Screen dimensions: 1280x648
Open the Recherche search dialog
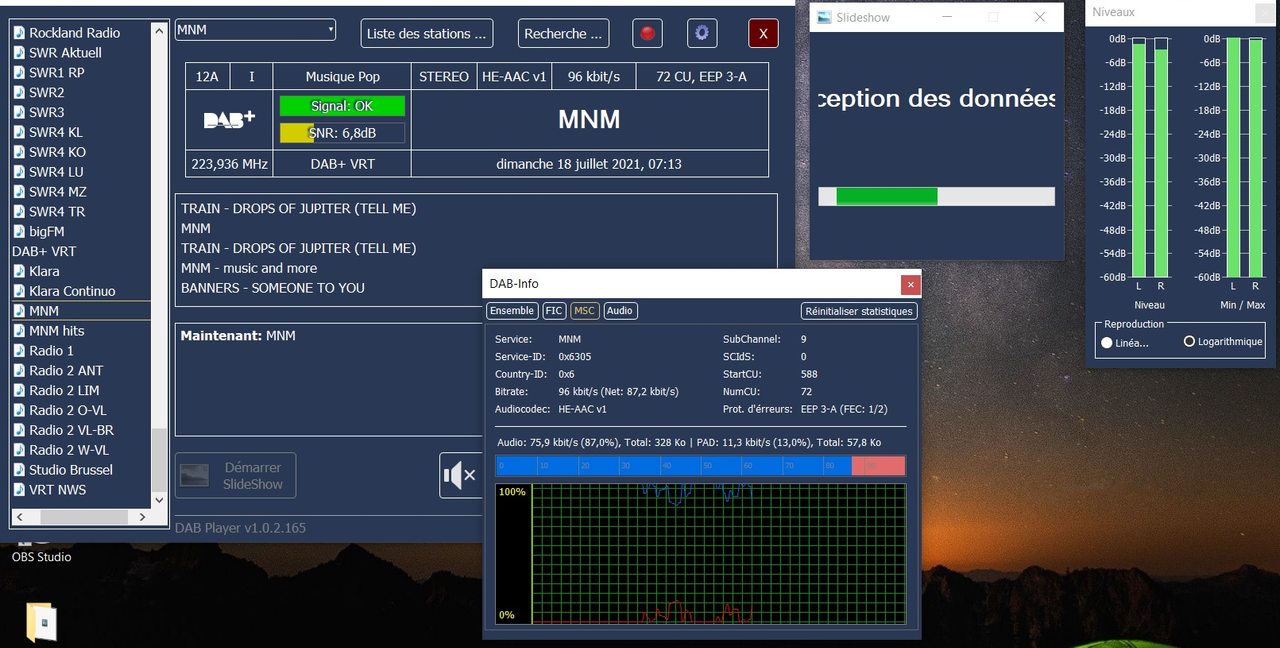pyautogui.click(x=564, y=33)
